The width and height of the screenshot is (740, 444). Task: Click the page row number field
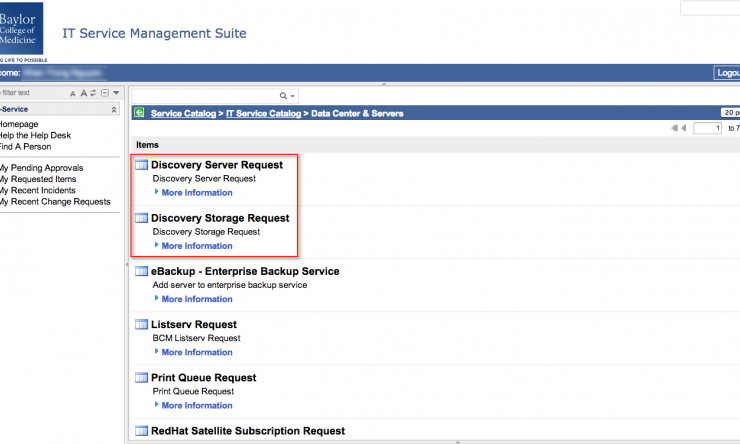coord(707,128)
